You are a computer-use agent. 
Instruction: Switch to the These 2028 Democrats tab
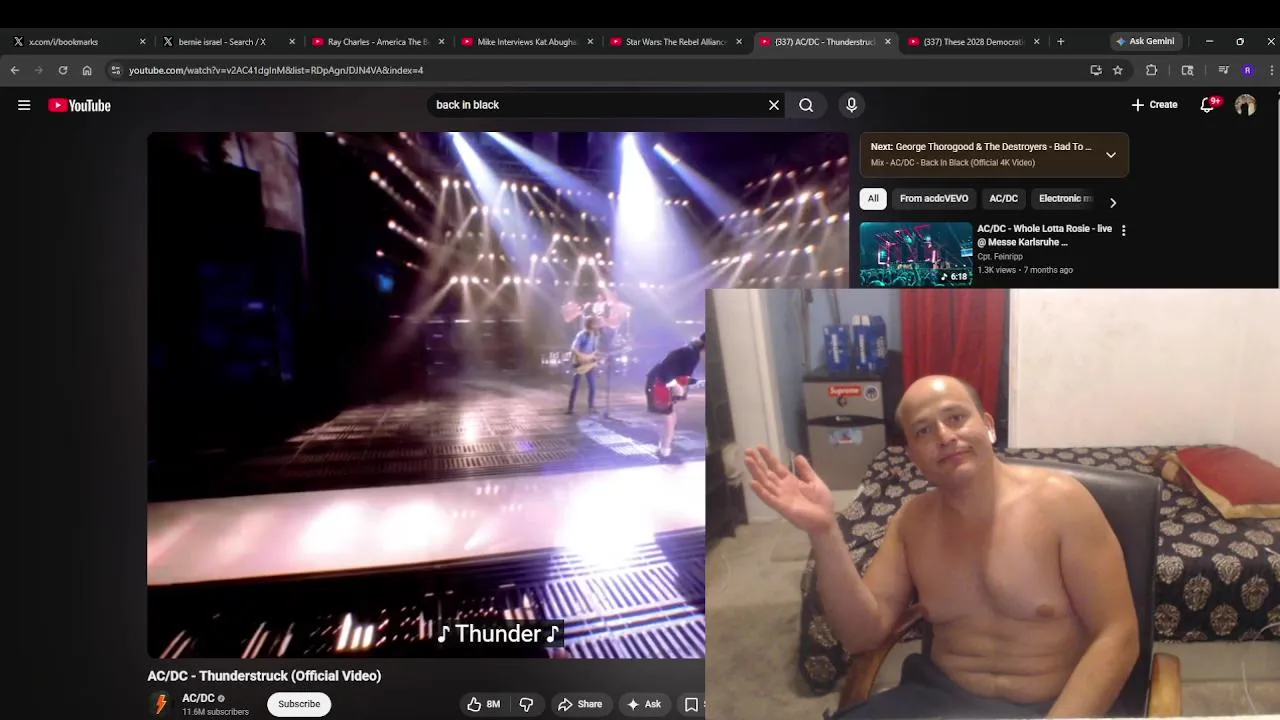click(x=973, y=42)
